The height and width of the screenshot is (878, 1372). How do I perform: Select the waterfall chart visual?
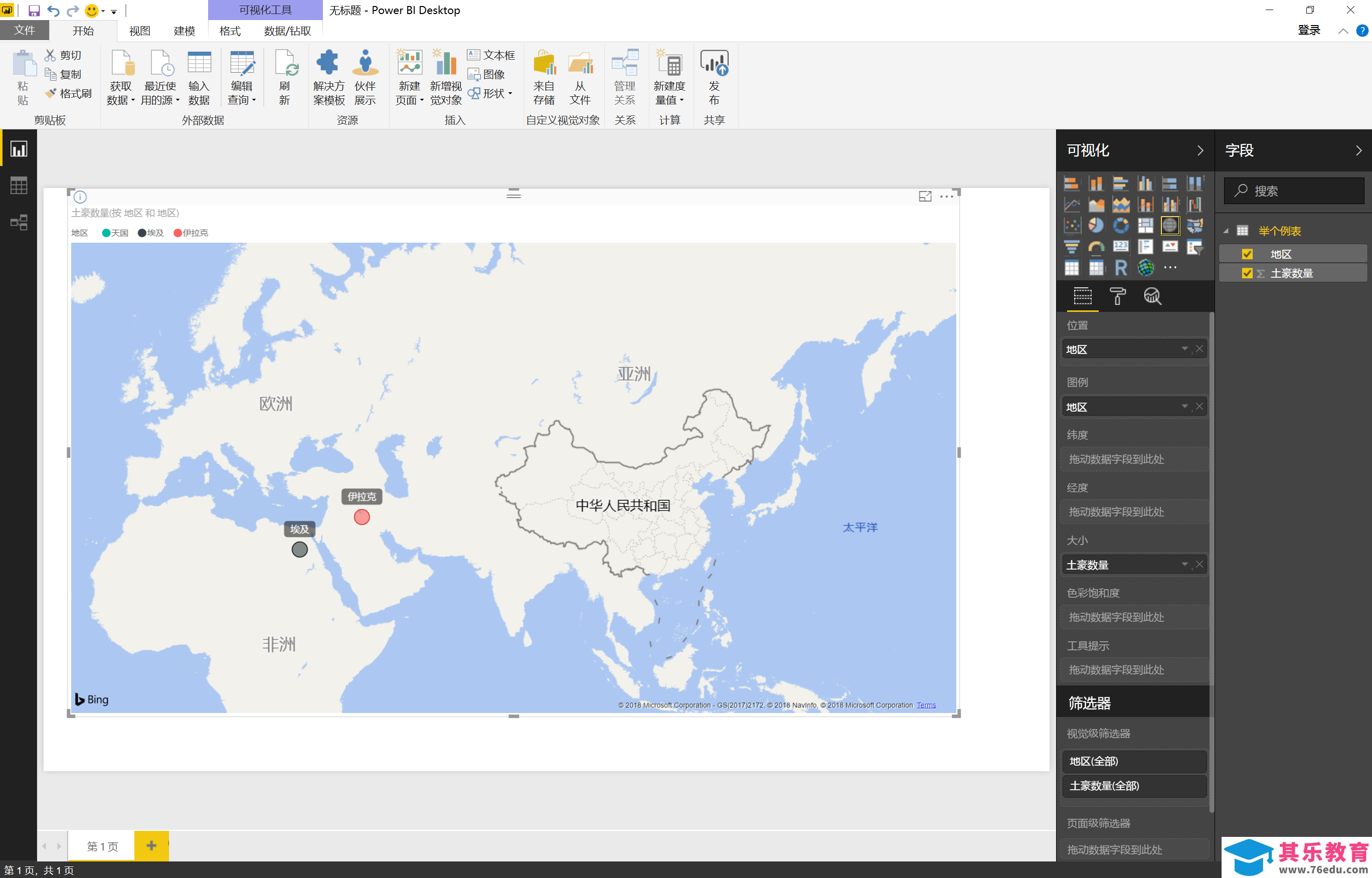pos(1194,205)
